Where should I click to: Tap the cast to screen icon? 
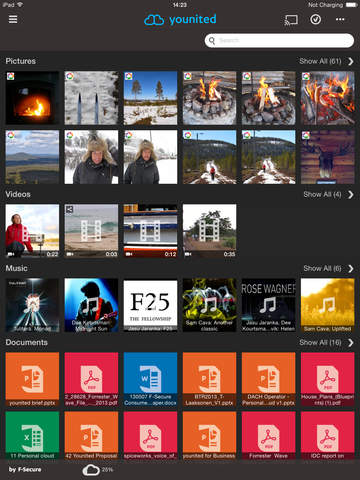tap(291, 20)
